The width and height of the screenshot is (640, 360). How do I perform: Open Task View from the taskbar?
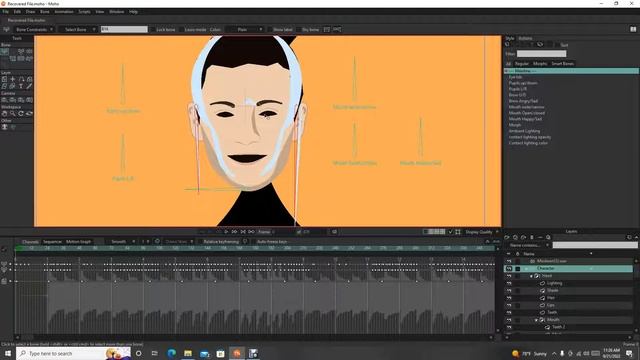click(x=155, y=353)
